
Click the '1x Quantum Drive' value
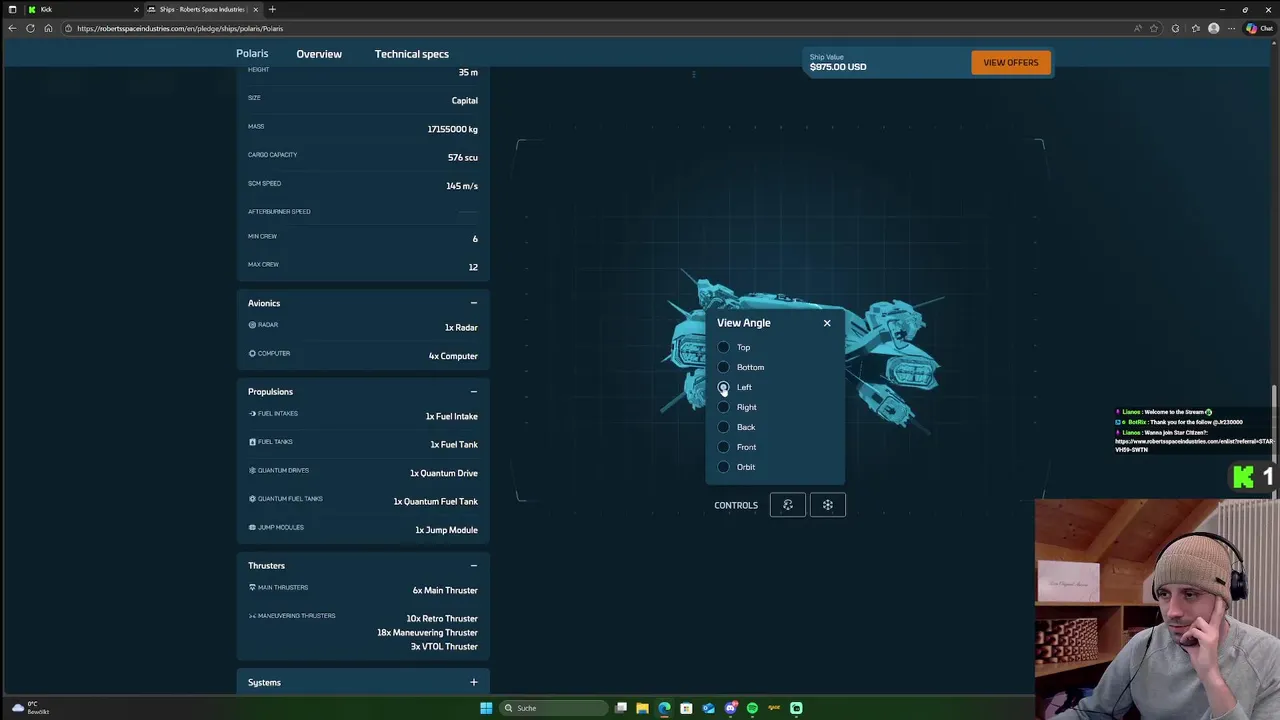pos(444,473)
